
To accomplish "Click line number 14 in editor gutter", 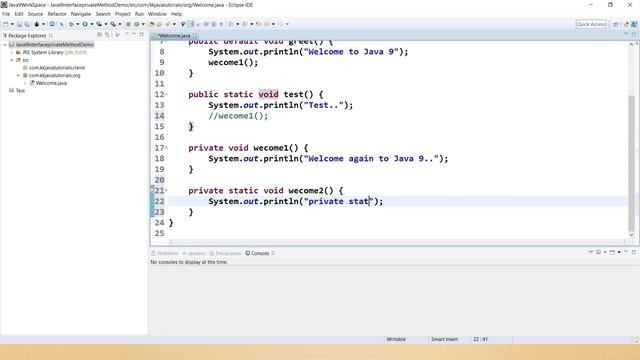I will point(159,116).
